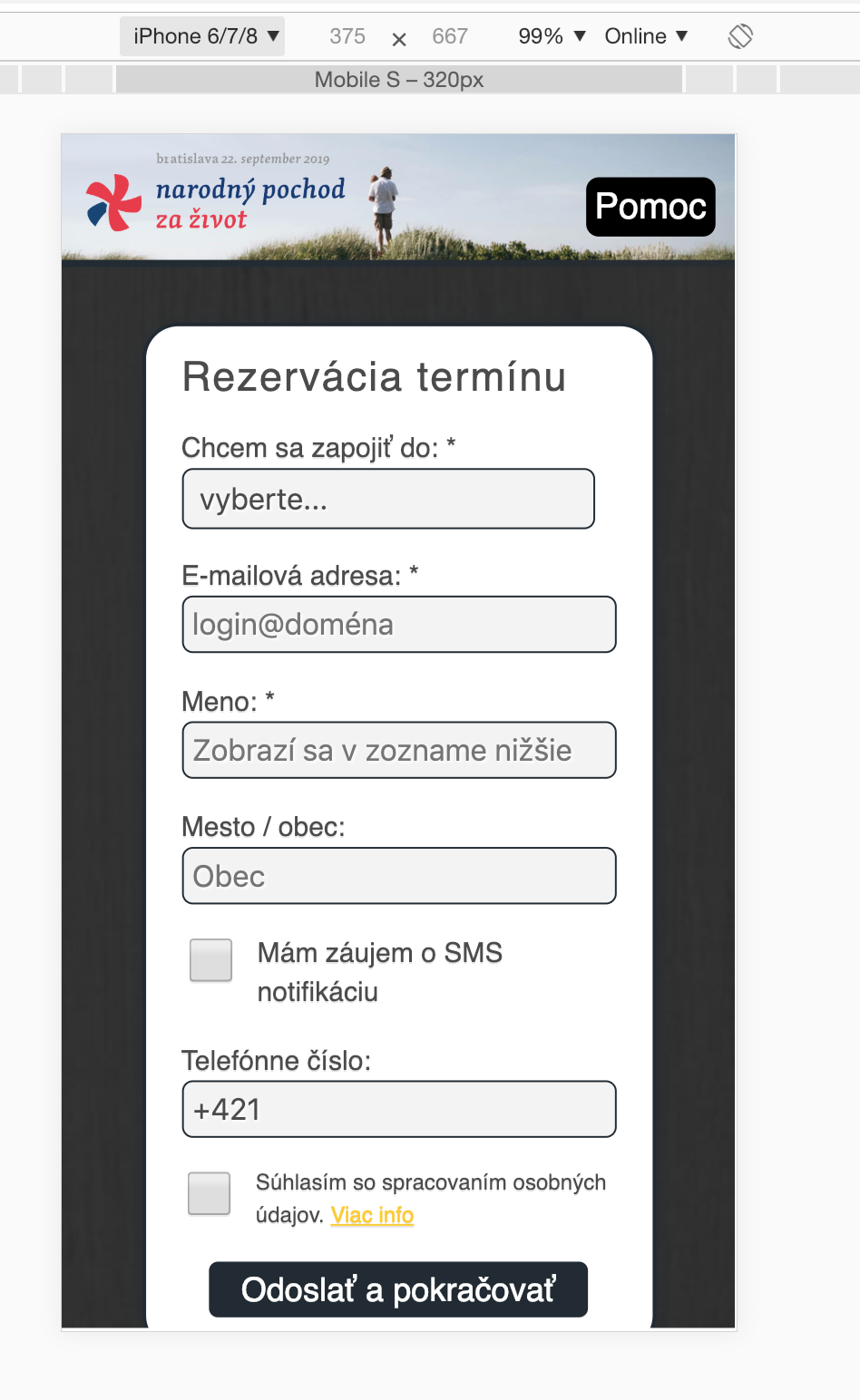This screenshot has height=1400, width=860.
Task: Click the 'národný pochod za život' title
Action: [x=249, y=203]
